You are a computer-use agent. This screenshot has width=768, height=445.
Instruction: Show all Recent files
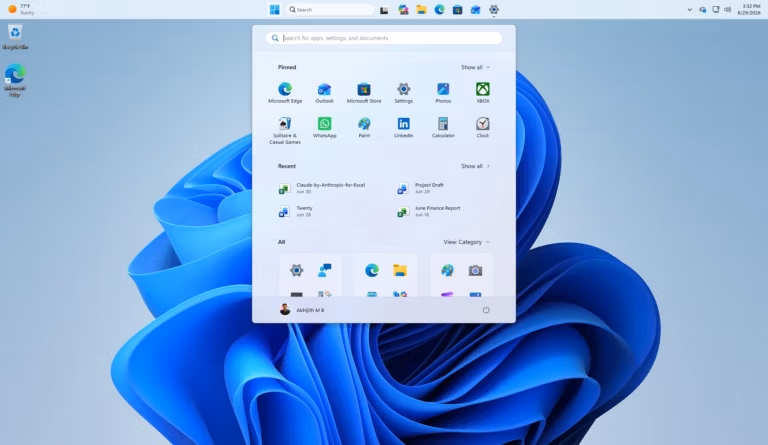point(475,166)
